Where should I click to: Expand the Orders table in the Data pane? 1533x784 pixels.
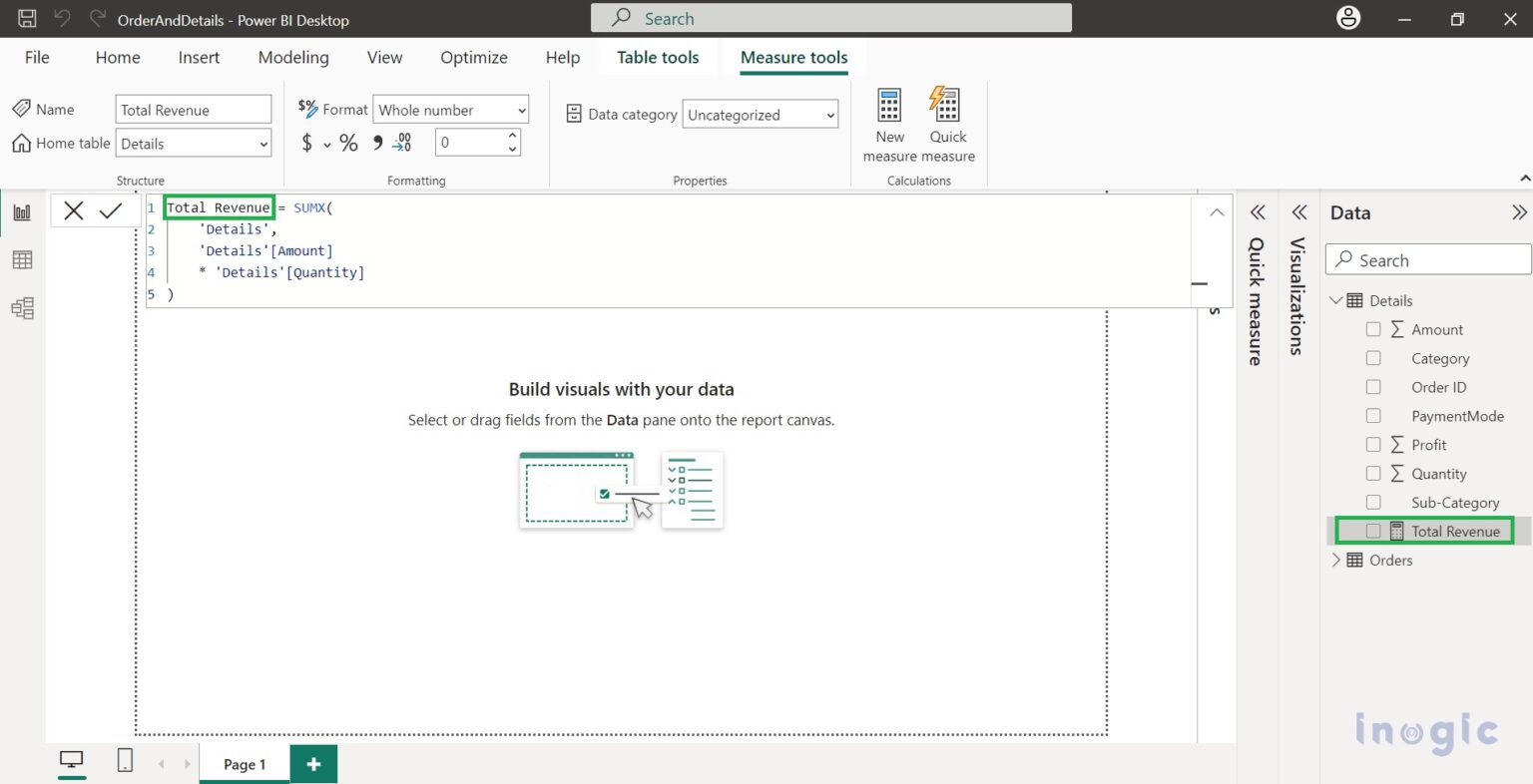click(x=1336, y=561)
